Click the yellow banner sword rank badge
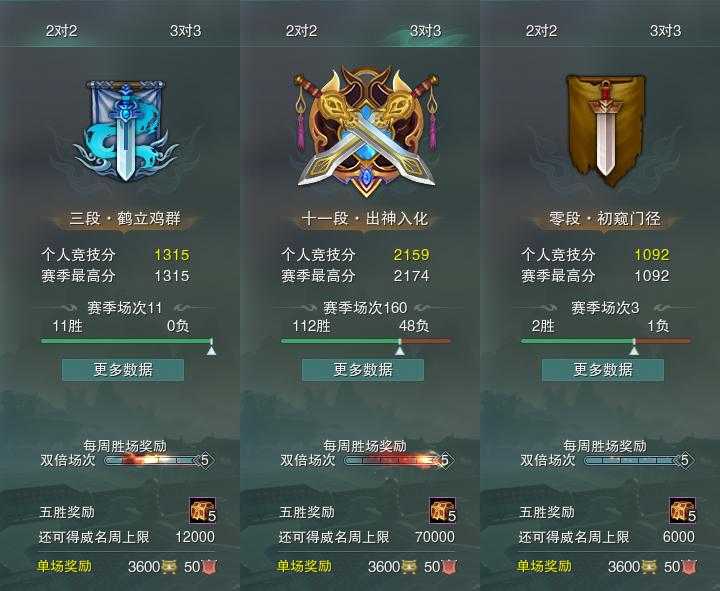720x591 pixels. (605, 131)
